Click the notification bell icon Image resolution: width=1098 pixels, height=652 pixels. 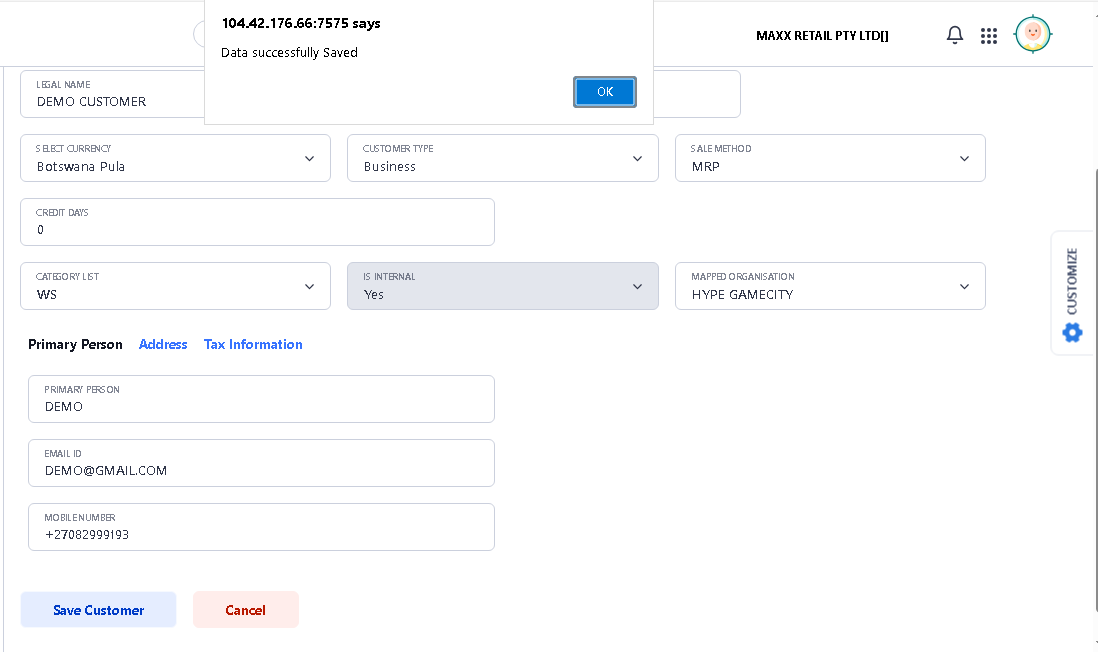pos(955,36)
